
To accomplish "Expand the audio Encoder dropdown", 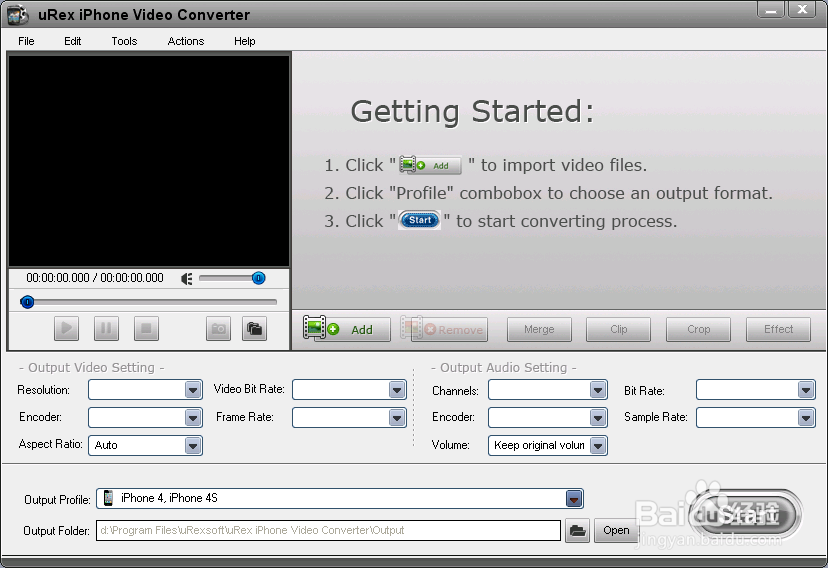I will (598, 418).
